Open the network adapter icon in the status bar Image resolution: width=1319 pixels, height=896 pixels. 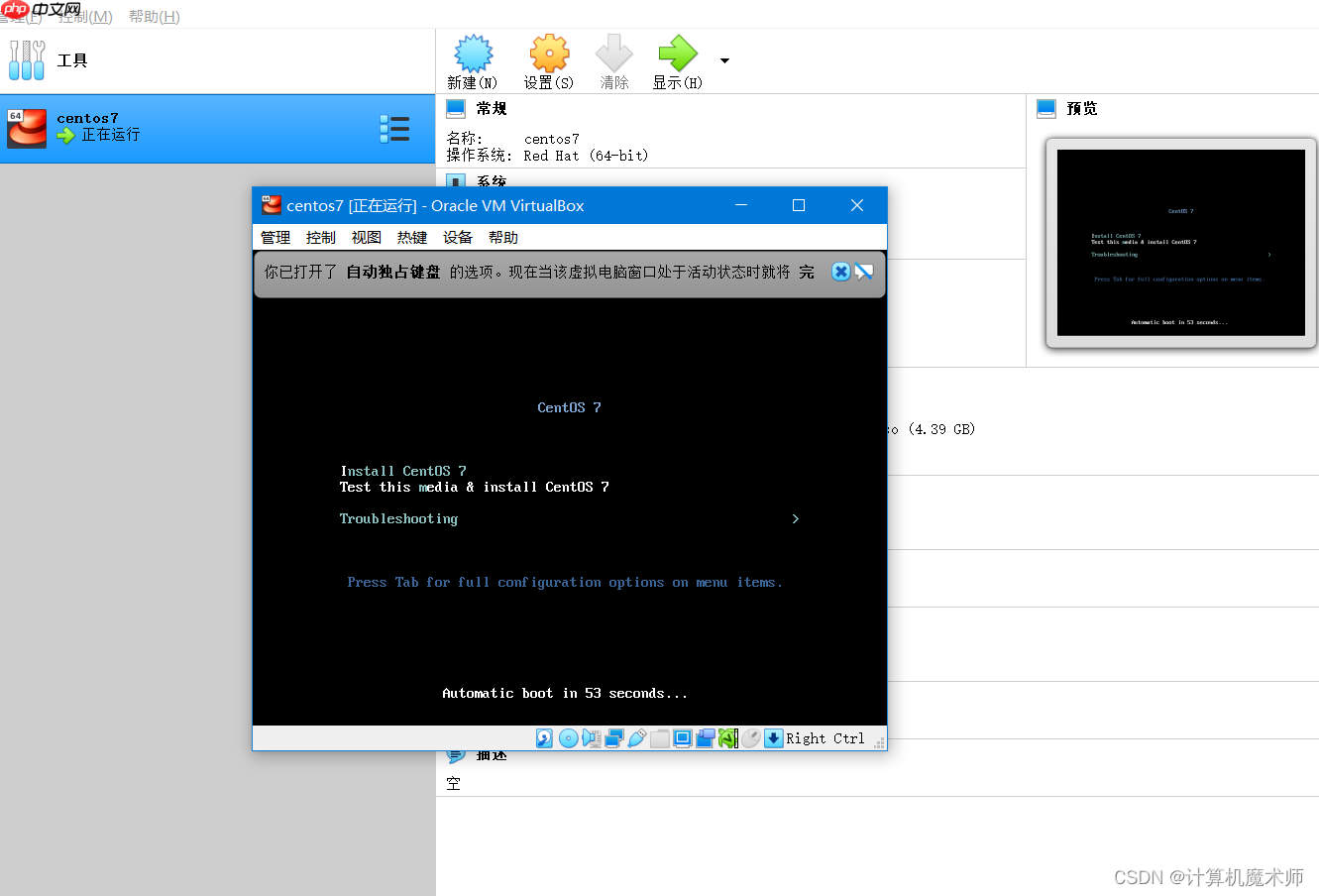tap(613, 738)
